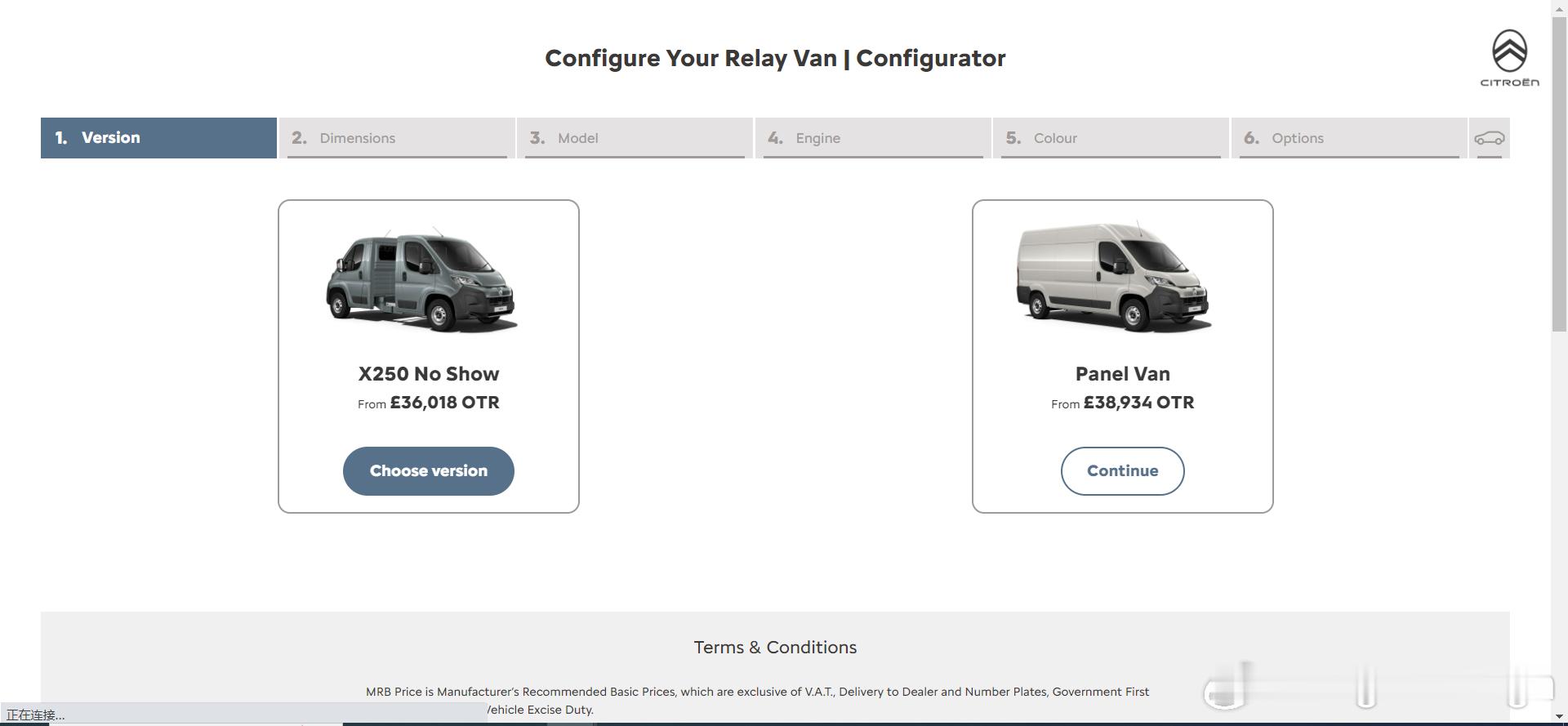
Task: Go to the Version step tab
Action: click(158, 138)
